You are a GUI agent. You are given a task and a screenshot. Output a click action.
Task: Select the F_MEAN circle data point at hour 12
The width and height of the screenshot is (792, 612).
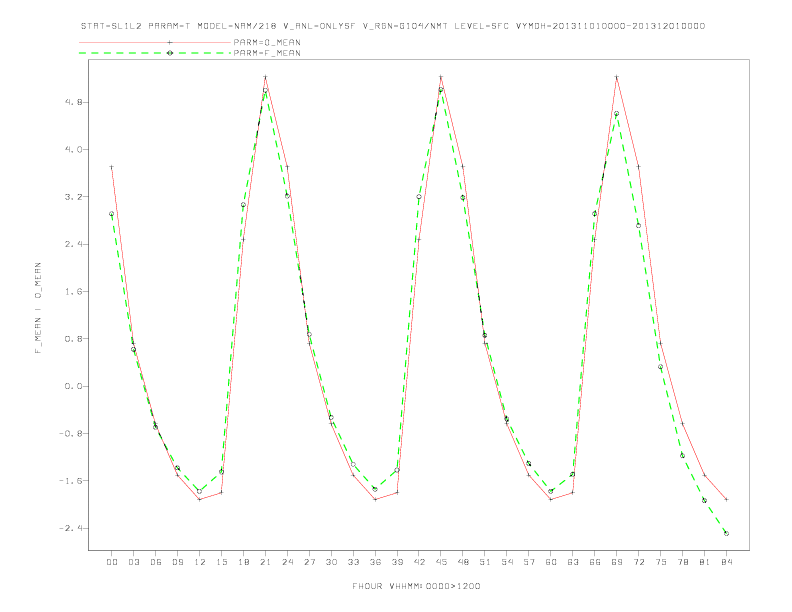pyautogui.click(x=200, y=491)
